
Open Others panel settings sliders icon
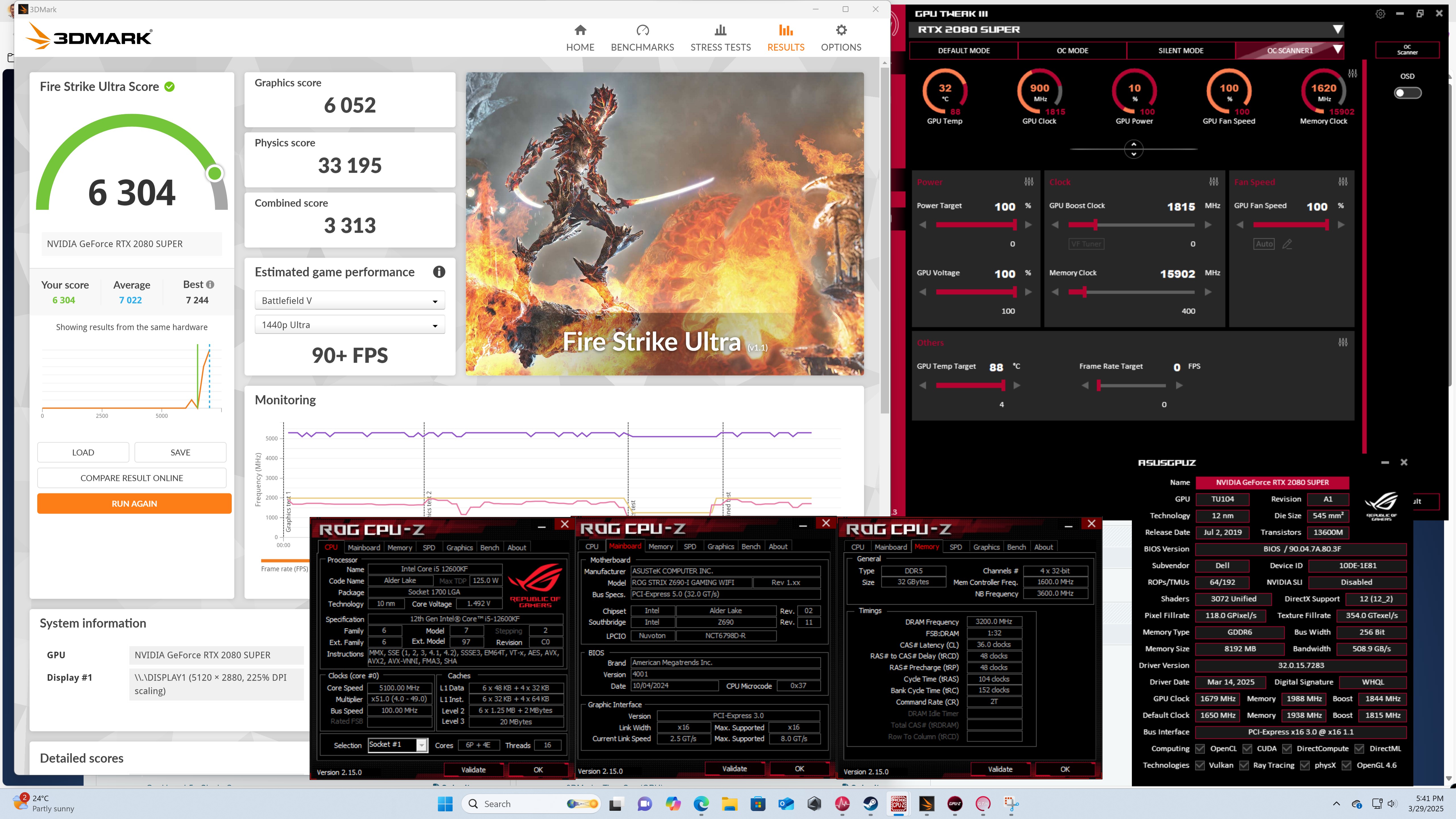click(x=1342, y=342)
